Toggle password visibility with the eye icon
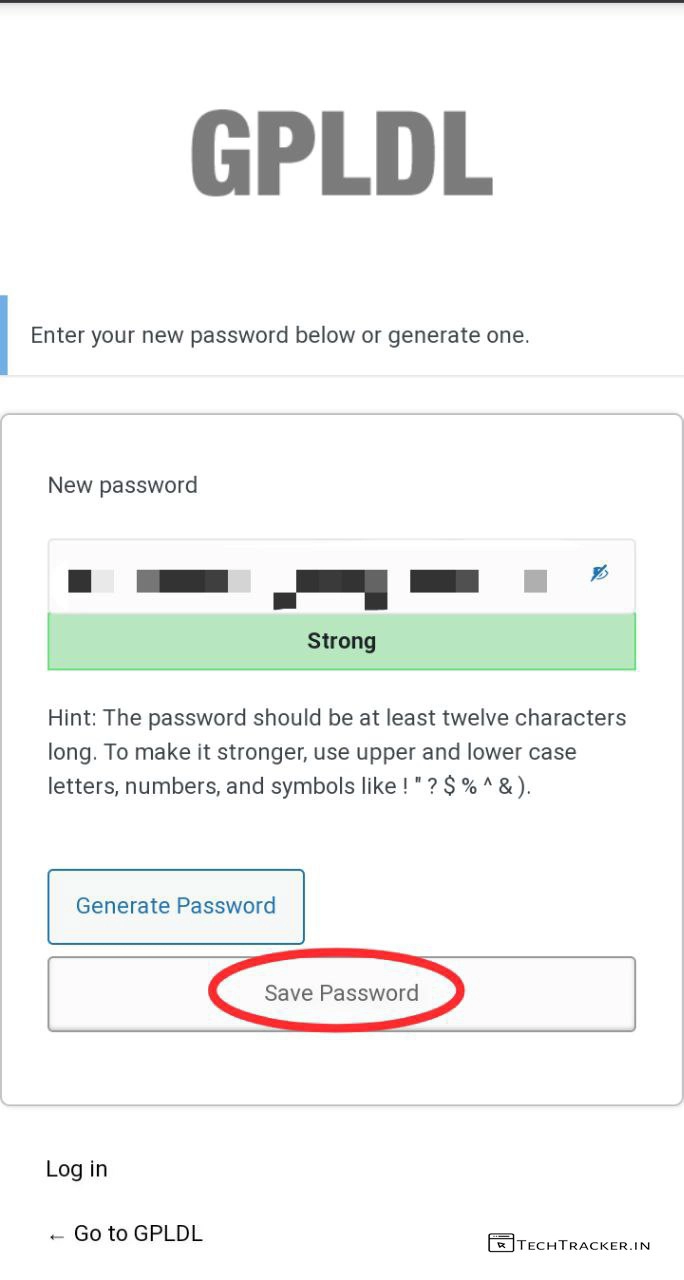 [599, 573]
